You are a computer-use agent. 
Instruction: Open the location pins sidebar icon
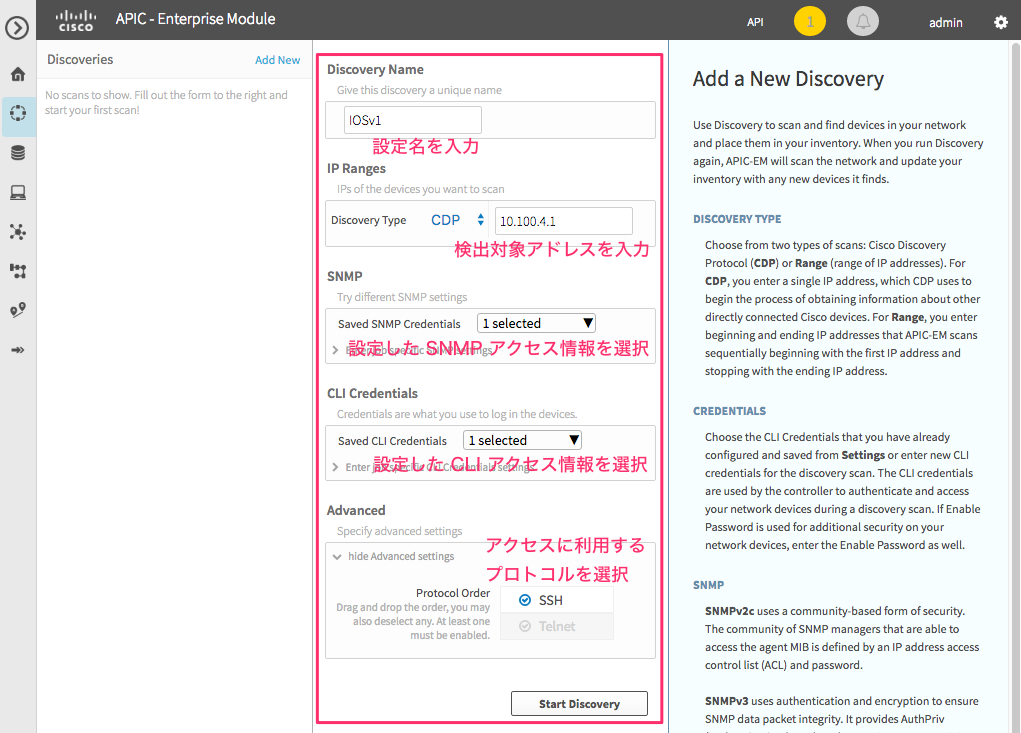[18, 310]
